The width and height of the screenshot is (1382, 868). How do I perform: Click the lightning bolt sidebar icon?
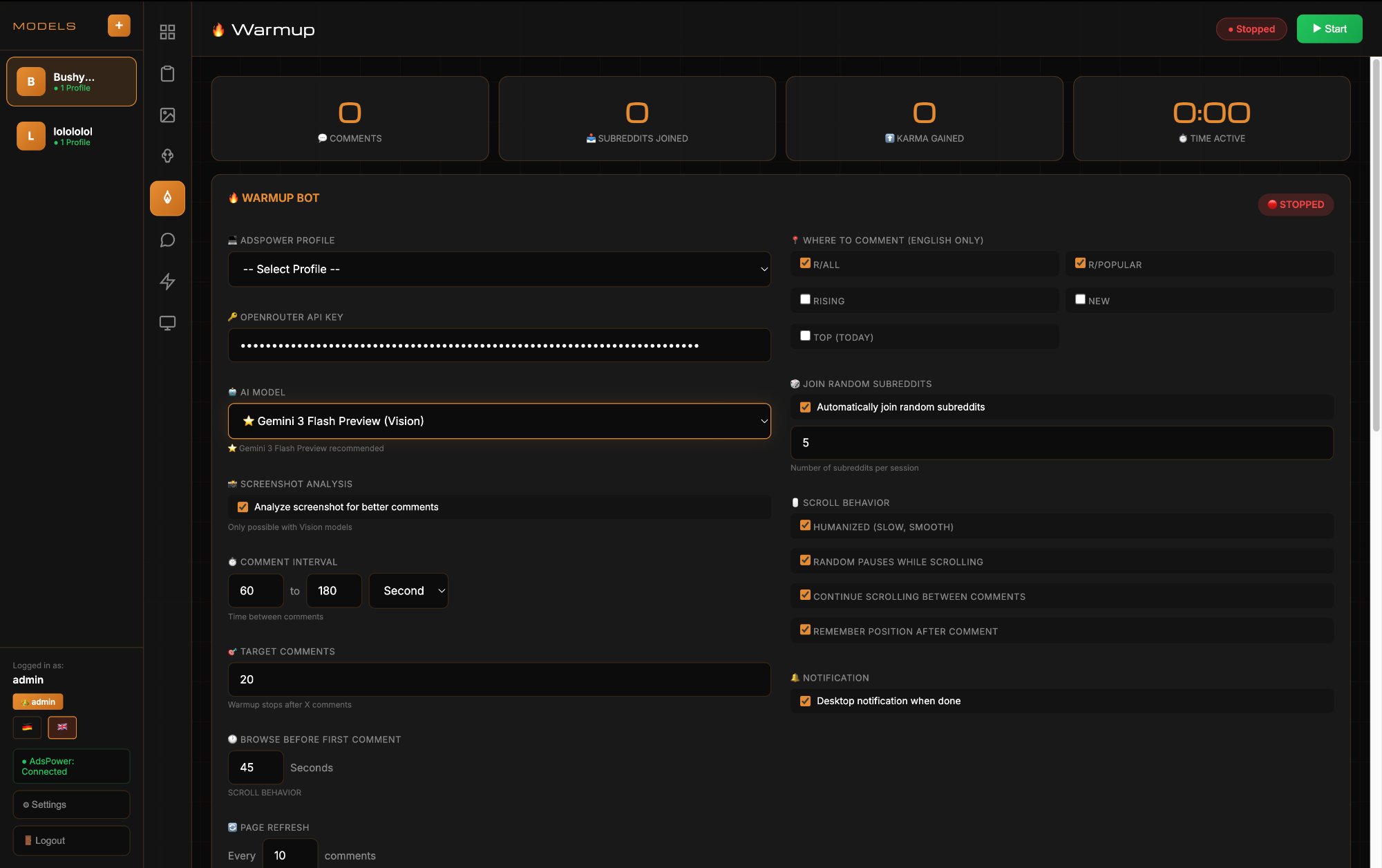(x=167, y=281)
